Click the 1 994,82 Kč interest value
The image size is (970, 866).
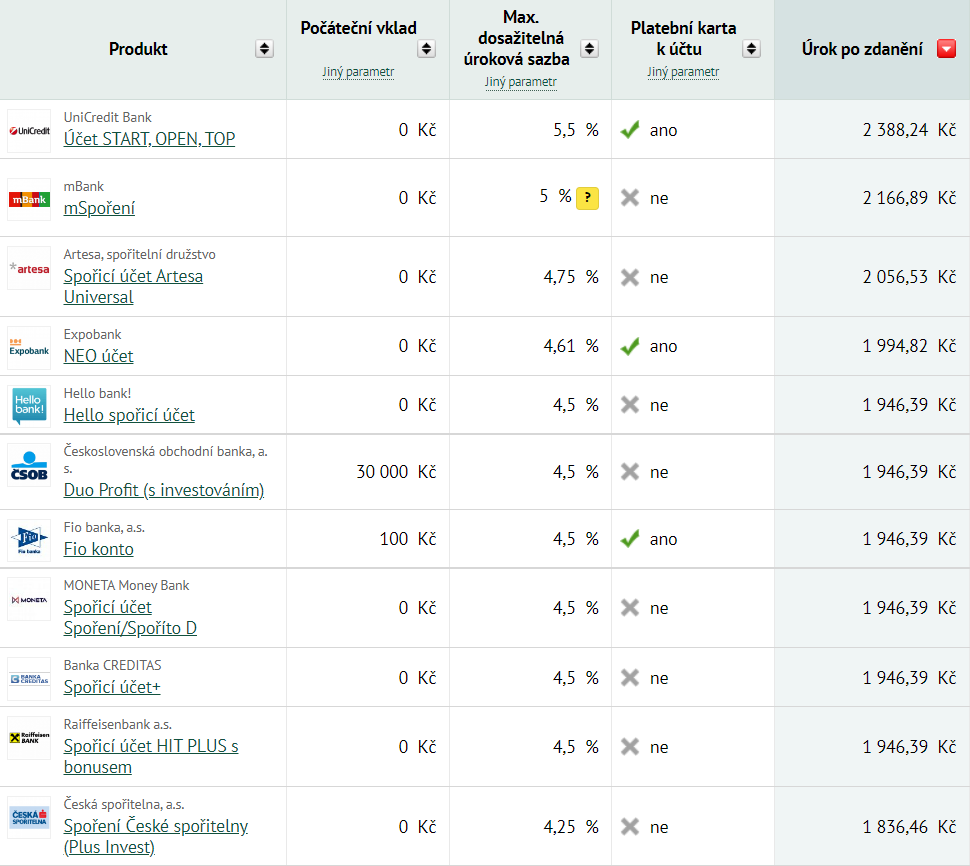coord(909,346)
